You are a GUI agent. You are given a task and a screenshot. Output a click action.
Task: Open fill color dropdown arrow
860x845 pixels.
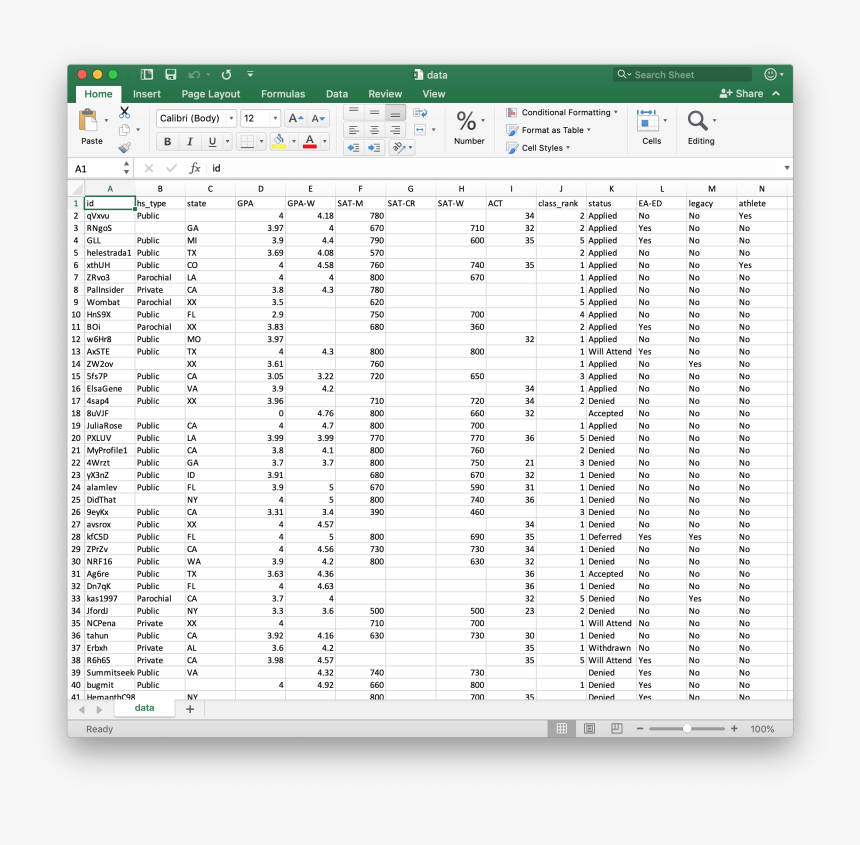pos(294,141)
